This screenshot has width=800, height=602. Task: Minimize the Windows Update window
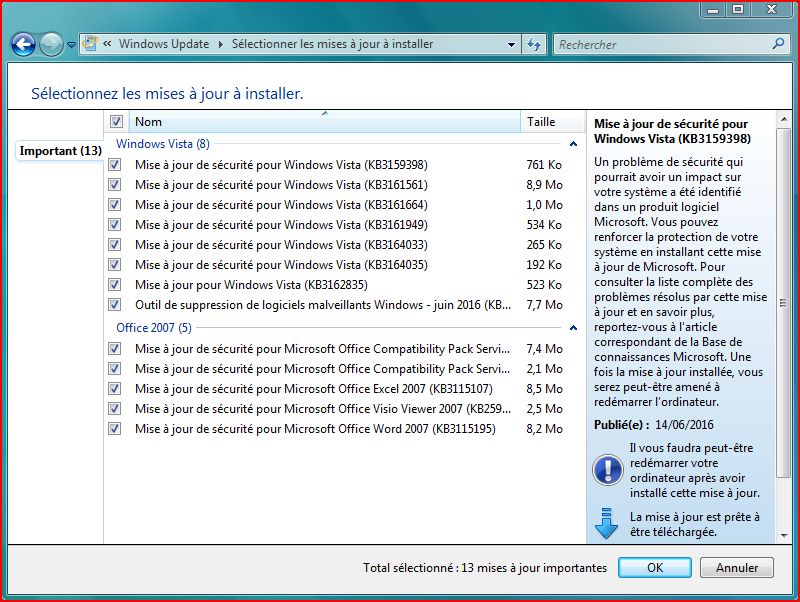pyautogui.click(x=713, y=10)
